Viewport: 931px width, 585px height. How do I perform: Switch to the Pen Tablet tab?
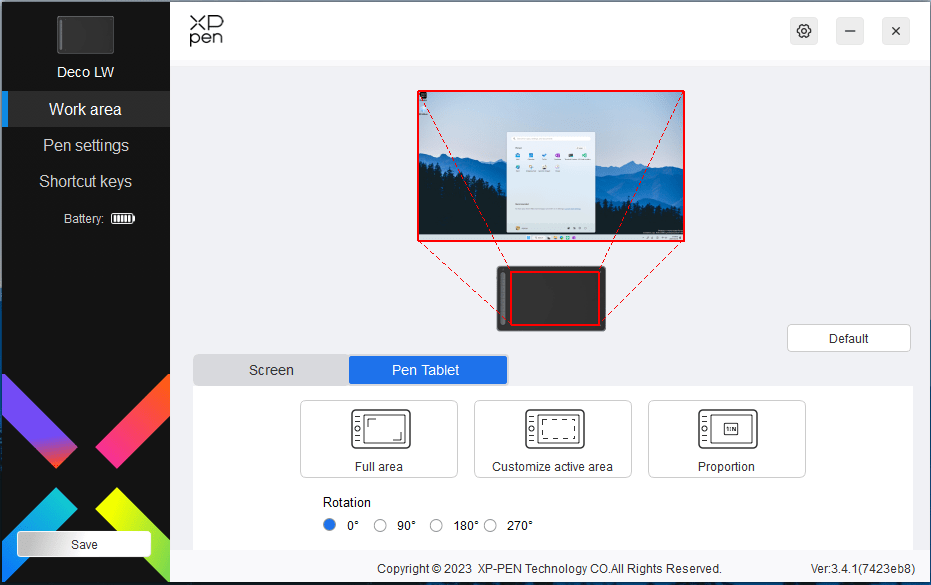point(428,370)
